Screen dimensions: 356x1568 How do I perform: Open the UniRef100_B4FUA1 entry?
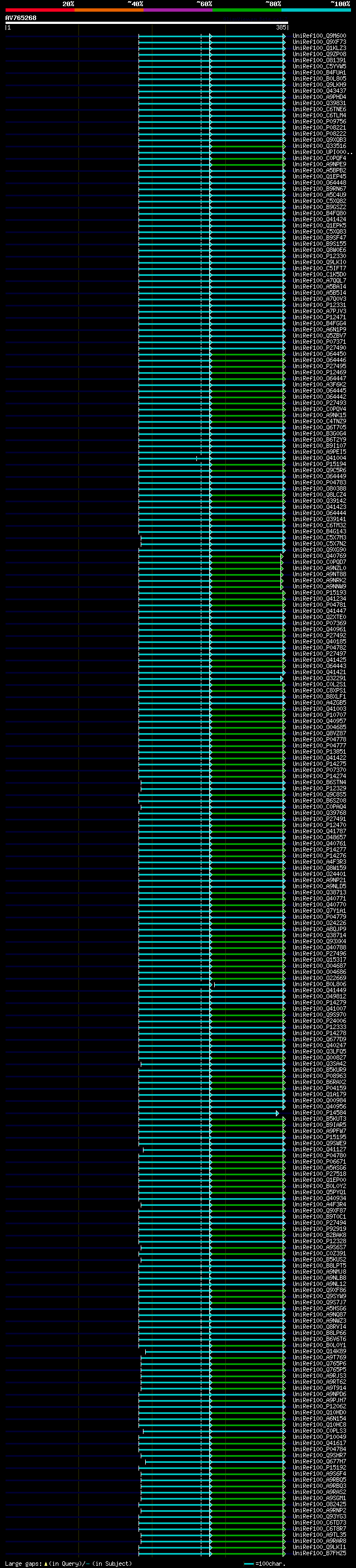point(319,72)
